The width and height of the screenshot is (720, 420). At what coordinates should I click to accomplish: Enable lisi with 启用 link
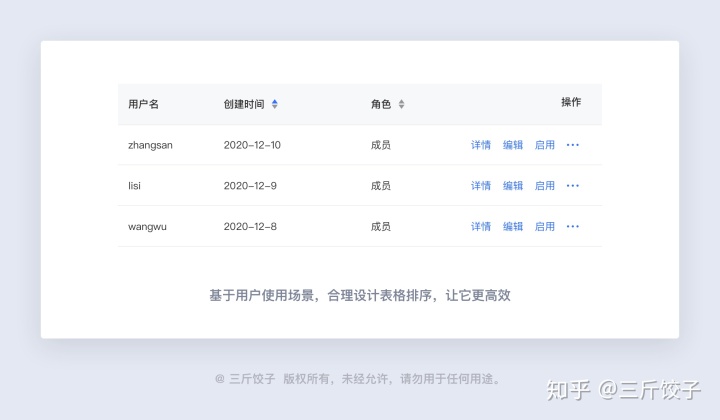[545, 186]
